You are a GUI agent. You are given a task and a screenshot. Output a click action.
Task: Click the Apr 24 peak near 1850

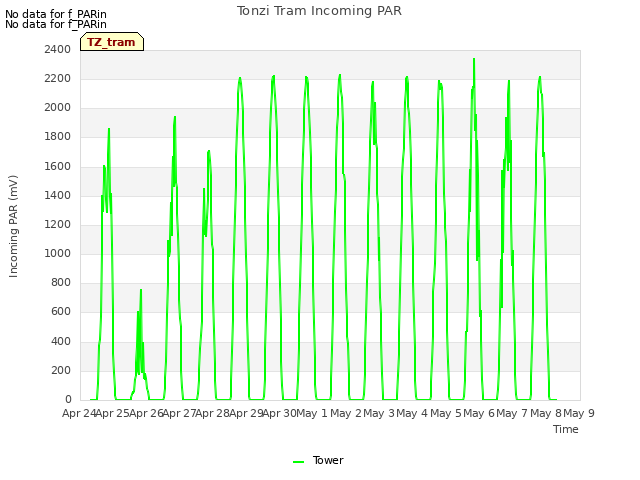point(109,129)
